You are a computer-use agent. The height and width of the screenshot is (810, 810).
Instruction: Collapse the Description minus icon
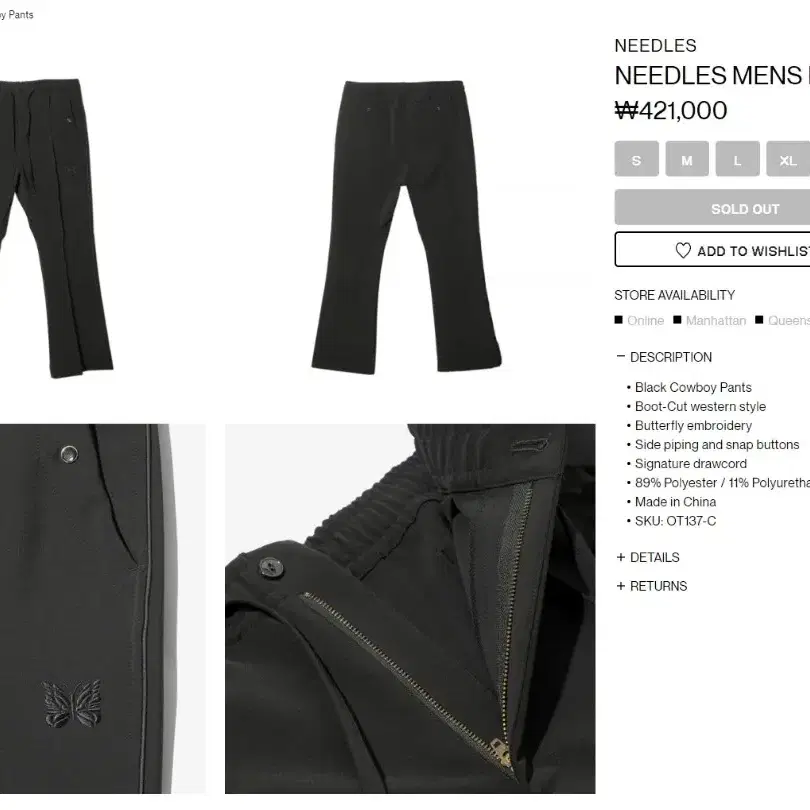pos(620,356)
